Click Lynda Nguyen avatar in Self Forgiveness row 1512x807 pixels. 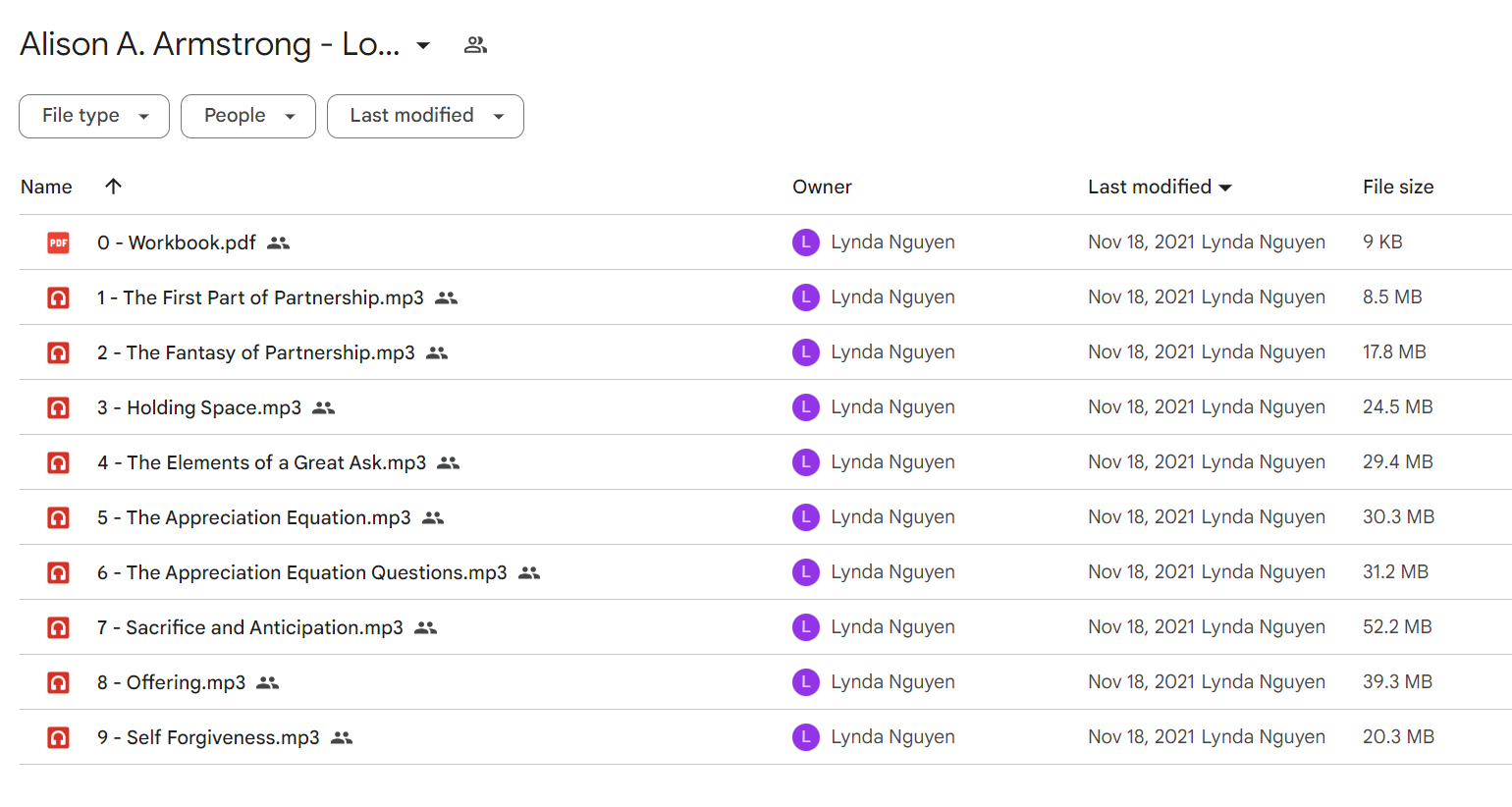coord(806,737)
